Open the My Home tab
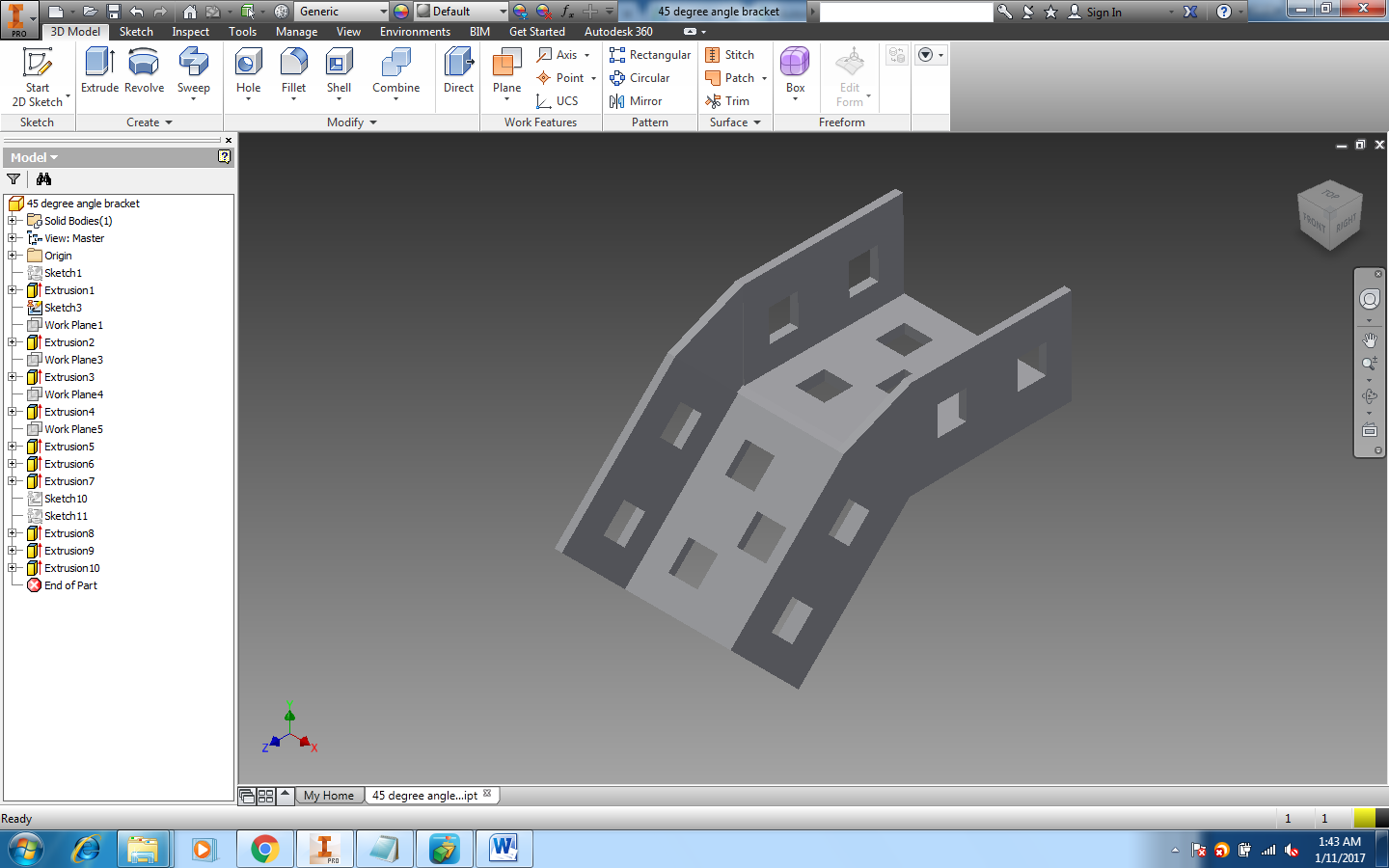1389x868 pixels. [329, 795]
